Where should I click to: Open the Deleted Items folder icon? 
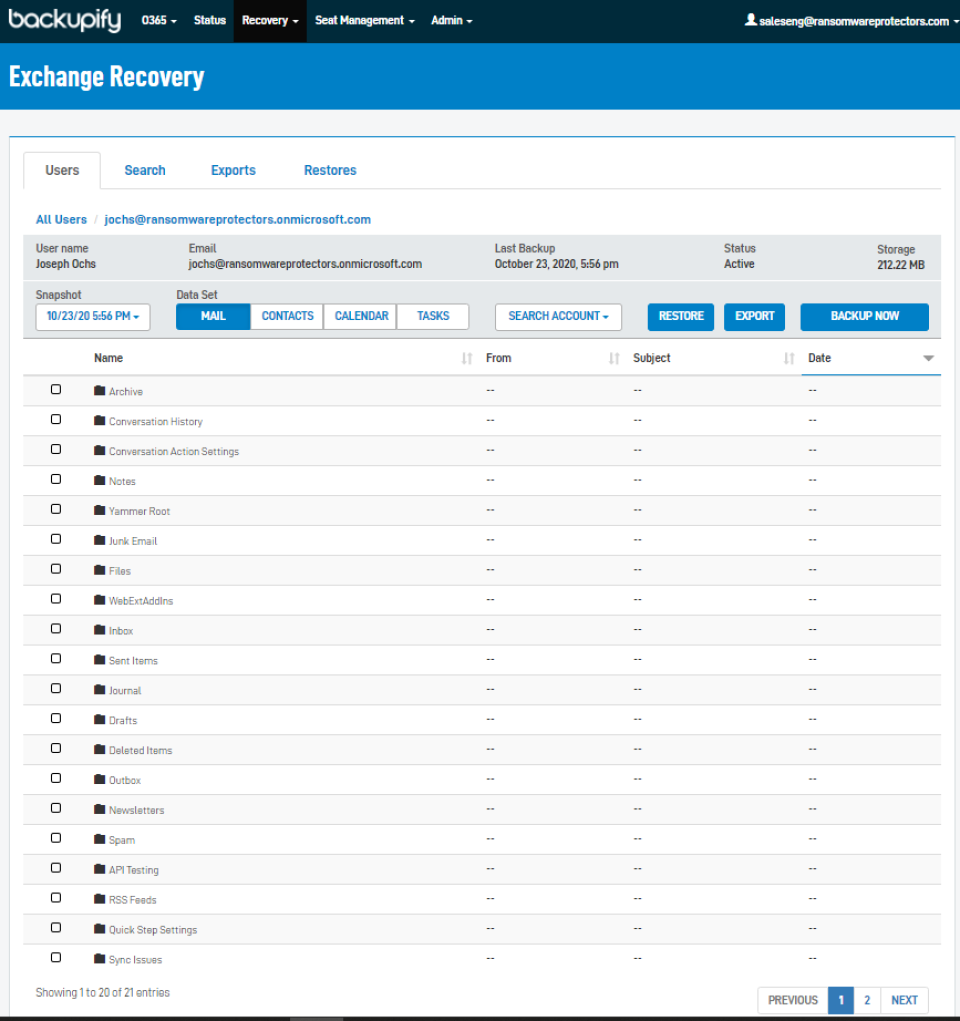(x=98, y=749)
